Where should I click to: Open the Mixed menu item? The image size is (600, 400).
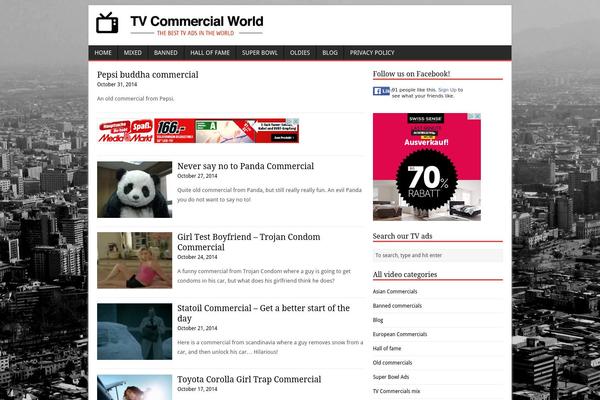133,53
